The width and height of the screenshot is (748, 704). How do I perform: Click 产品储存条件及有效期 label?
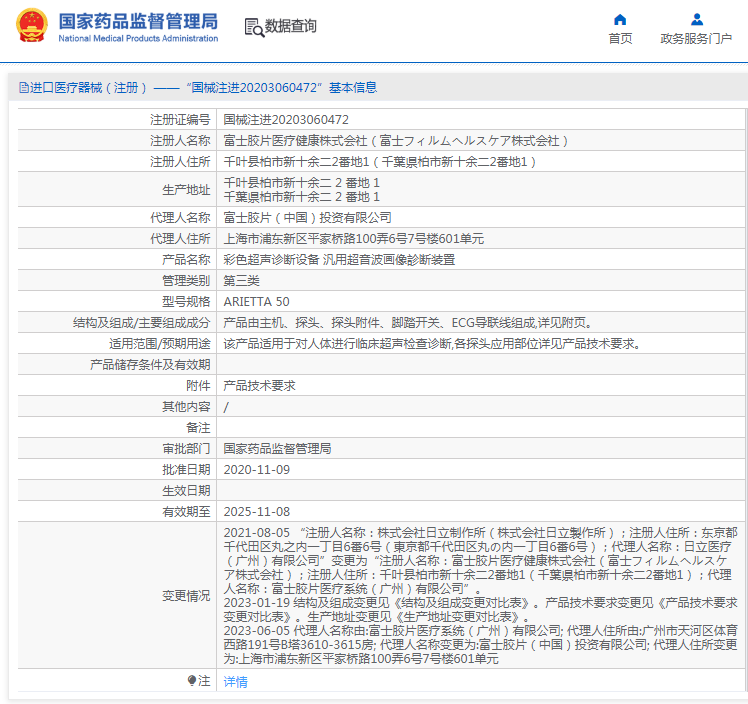pyautogui.click(x=150, y=364)
